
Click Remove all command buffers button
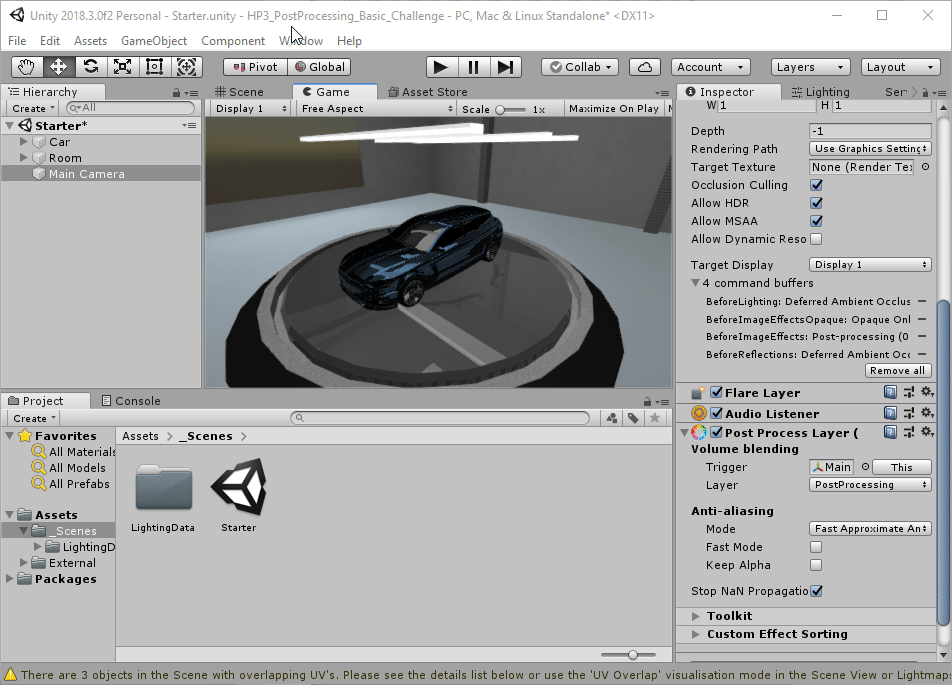[898, 371]
